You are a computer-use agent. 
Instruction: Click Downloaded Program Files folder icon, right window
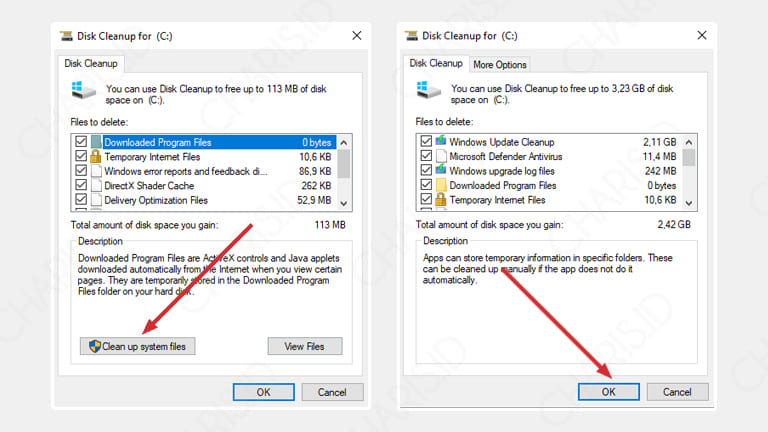point(441,185)
